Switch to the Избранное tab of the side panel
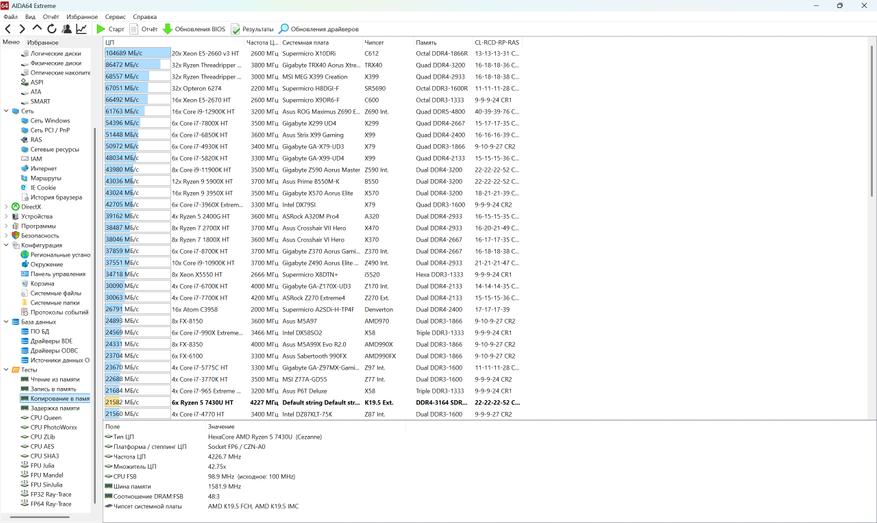 pyautogui.click(x=43, y=42)
